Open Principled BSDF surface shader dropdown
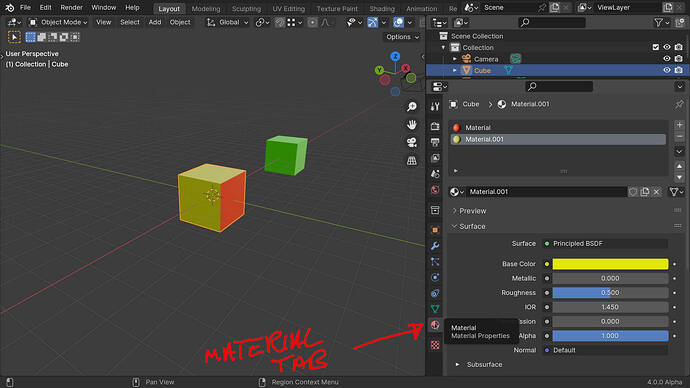690x388 pixels. pos(606,243)
